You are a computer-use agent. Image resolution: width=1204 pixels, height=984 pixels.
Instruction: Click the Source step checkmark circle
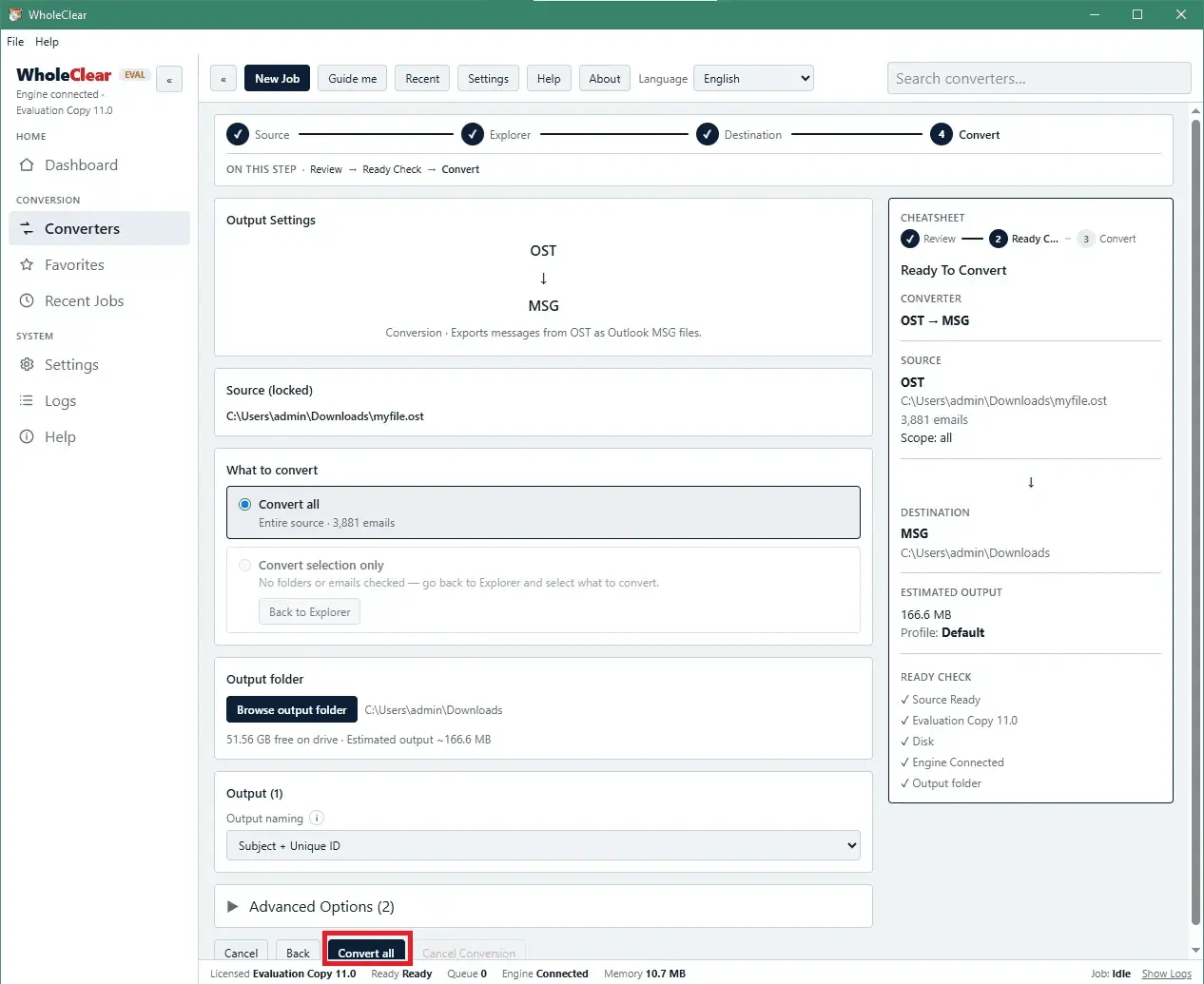click(x=238, y=135)
